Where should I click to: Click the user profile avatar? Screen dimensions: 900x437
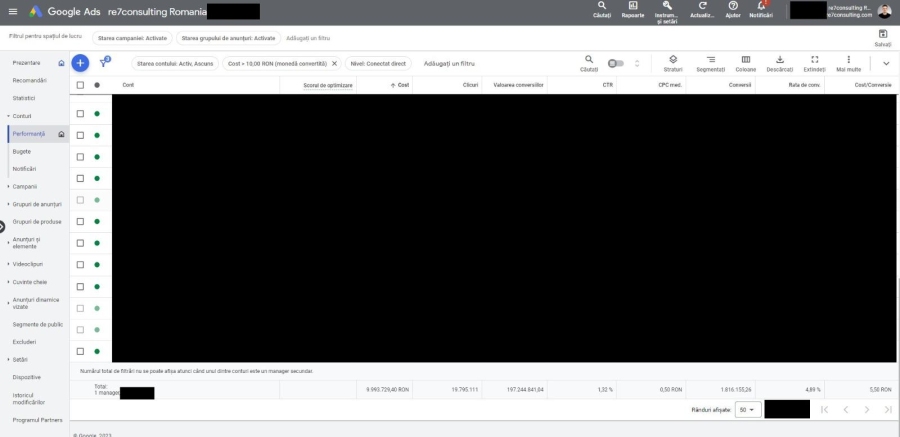click(885, 11)
